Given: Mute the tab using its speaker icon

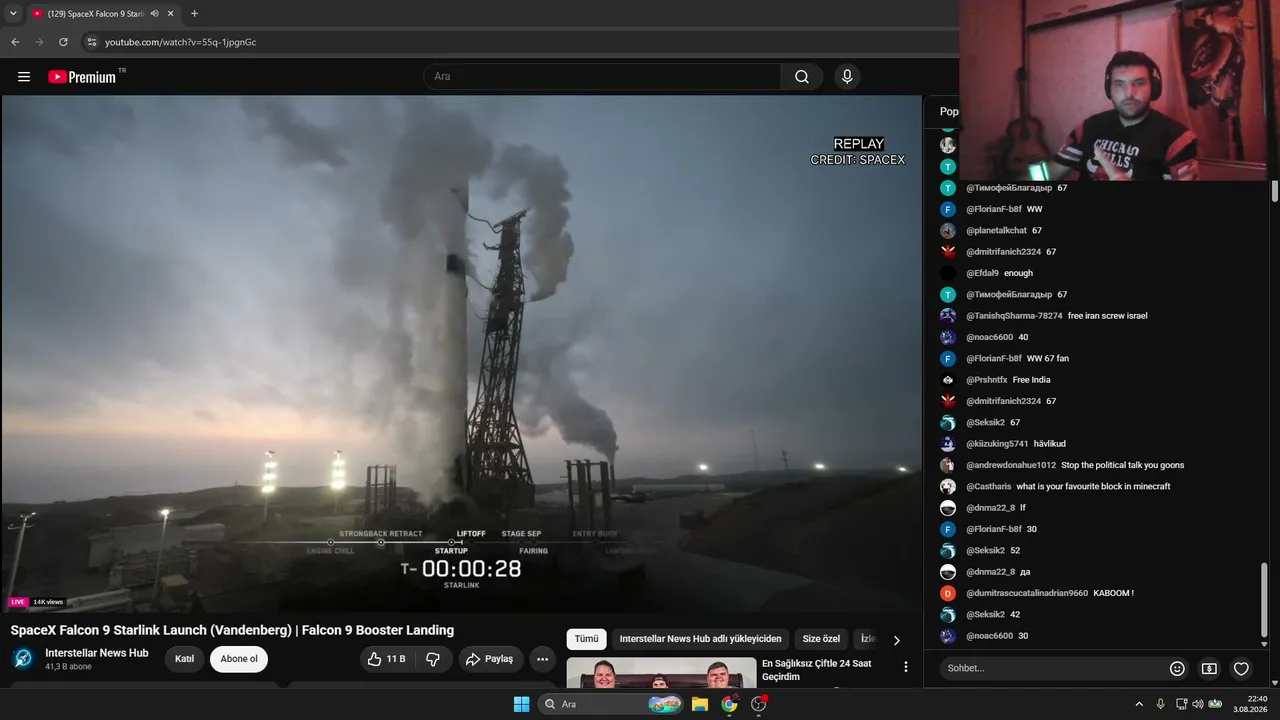Looking at the screenshot, I should [154, 14].
